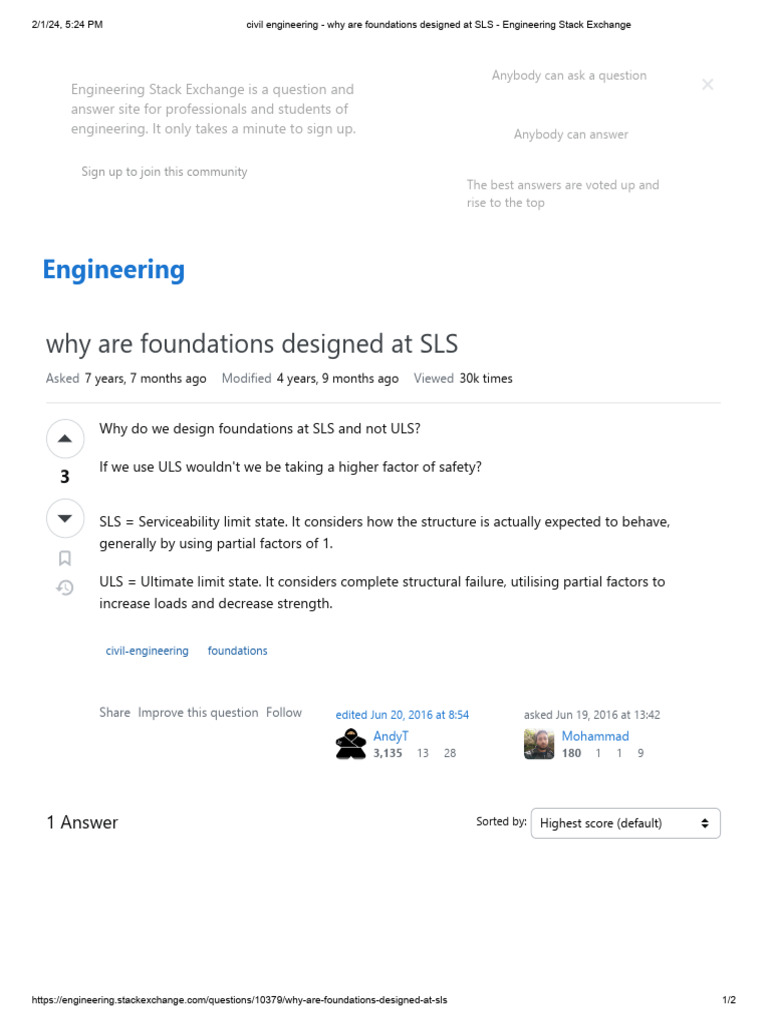
Task: Click AndyT's avatar image
Action: tap(350, 744)
